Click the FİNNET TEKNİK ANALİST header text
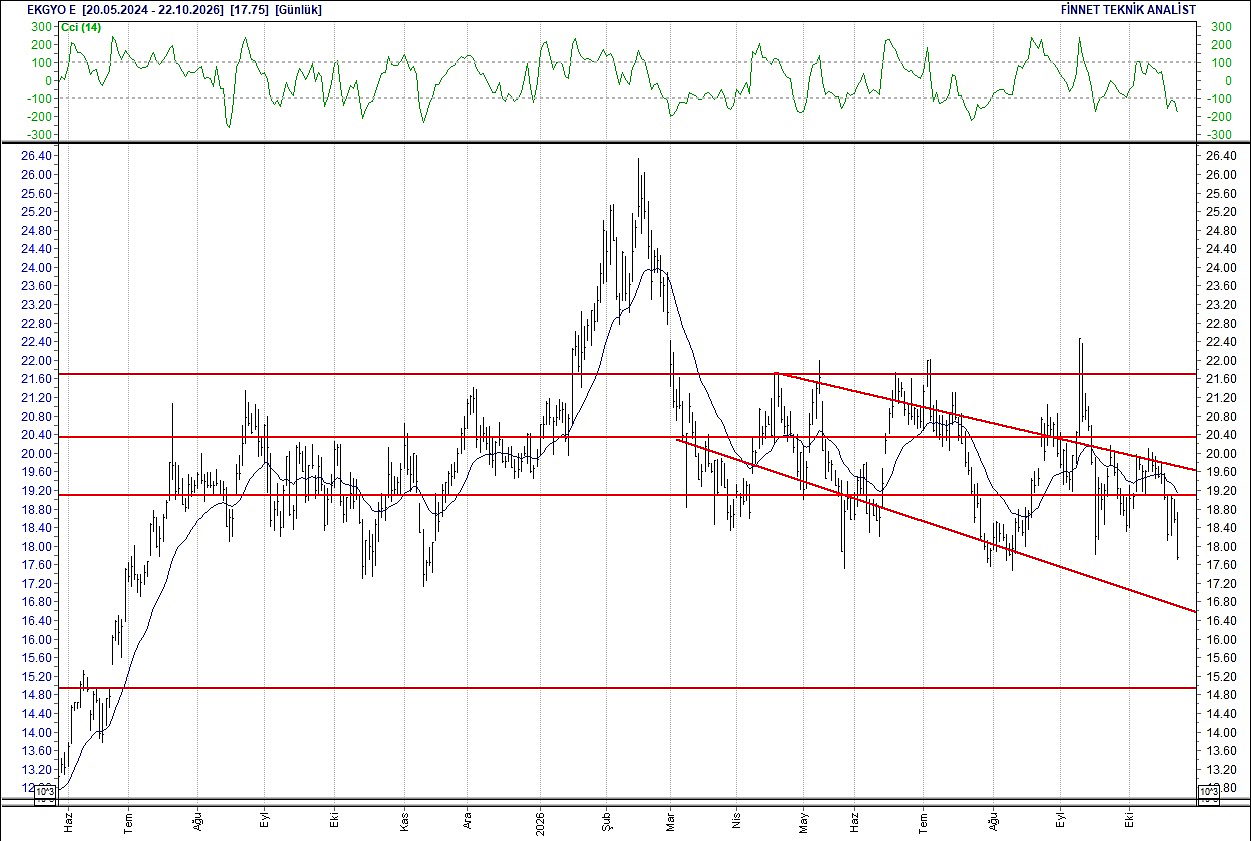 point(1127,9)
